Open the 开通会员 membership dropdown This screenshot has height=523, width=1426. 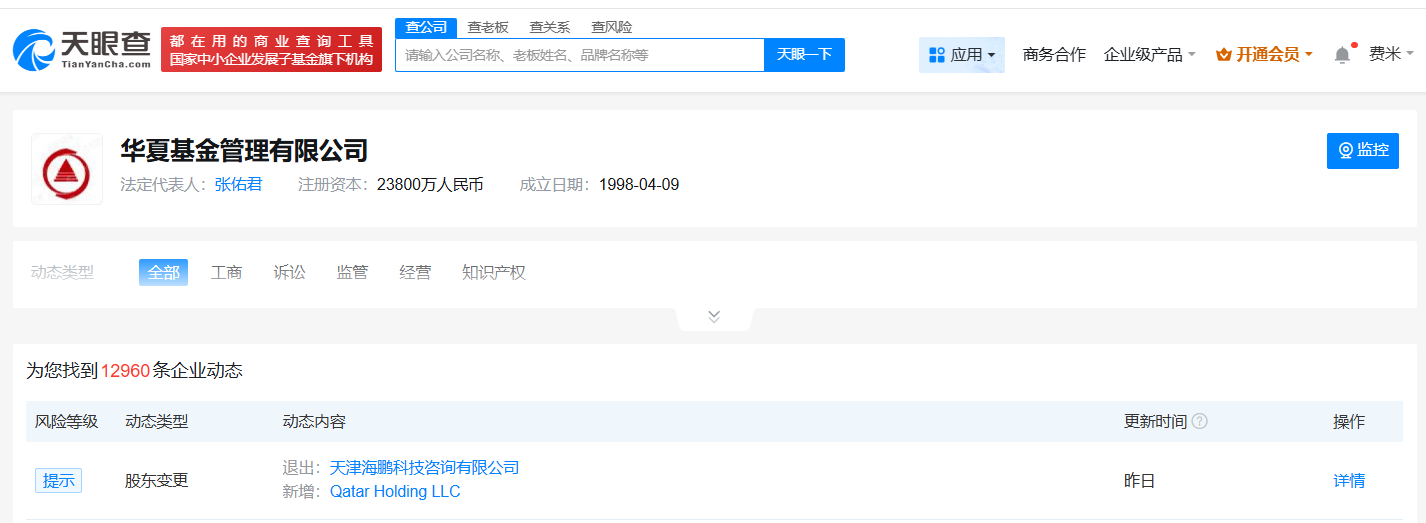point(1264,55)
